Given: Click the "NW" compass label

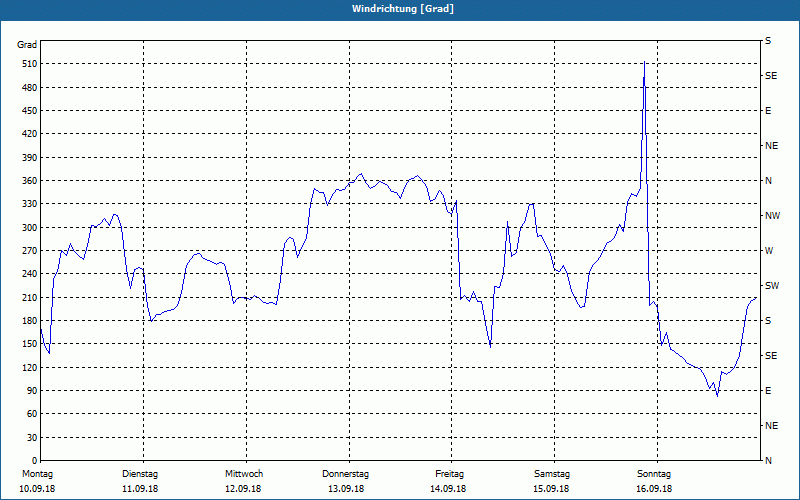Looking at the screenshot, I should pos(772,216).
